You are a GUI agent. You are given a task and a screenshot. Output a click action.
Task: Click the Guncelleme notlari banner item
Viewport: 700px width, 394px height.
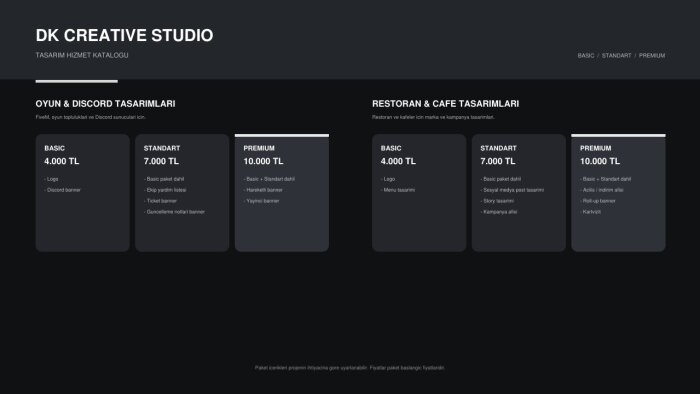click(174, 212)
